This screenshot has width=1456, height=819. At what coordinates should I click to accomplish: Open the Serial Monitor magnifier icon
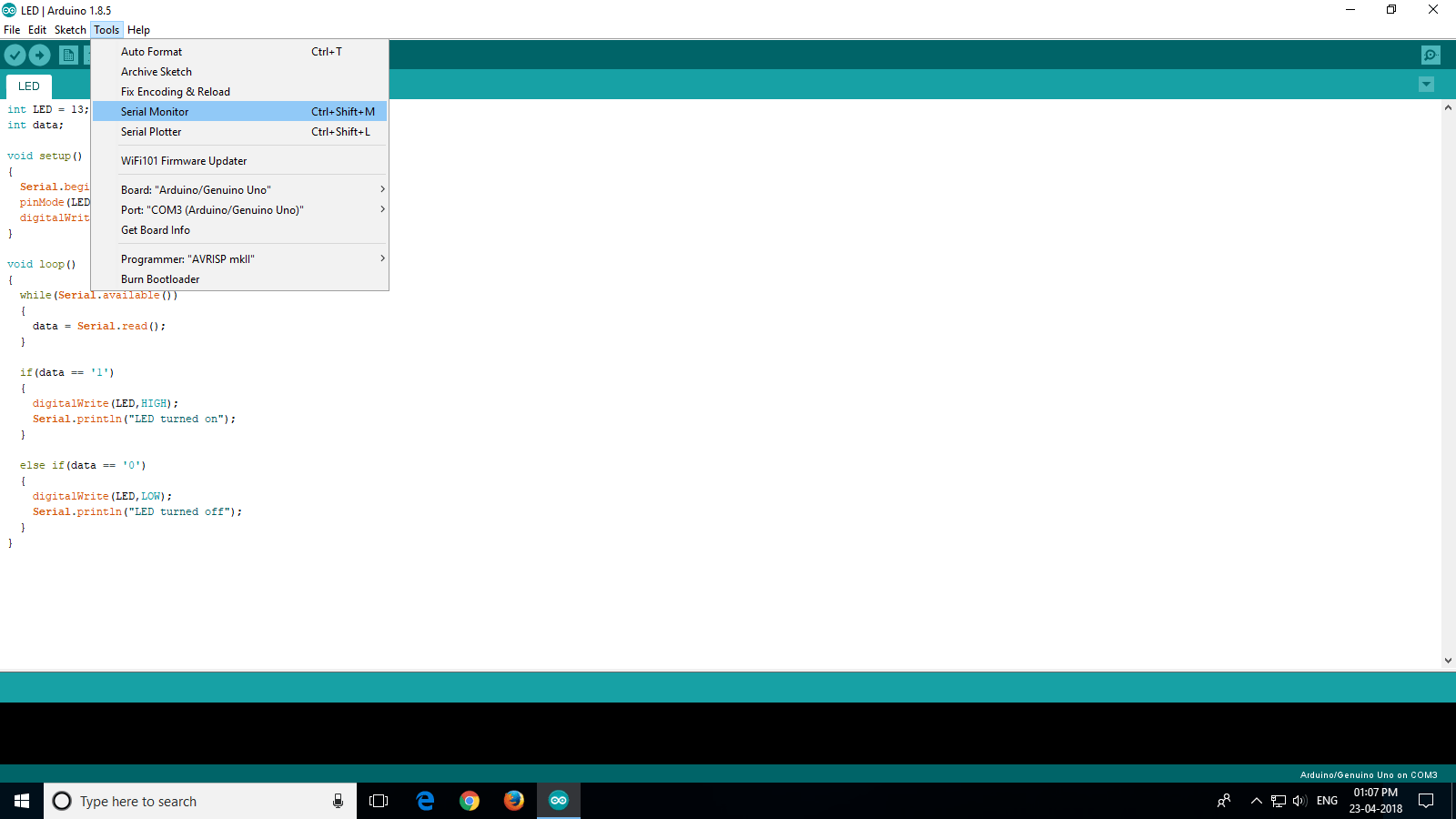(x=1431, y=55)
